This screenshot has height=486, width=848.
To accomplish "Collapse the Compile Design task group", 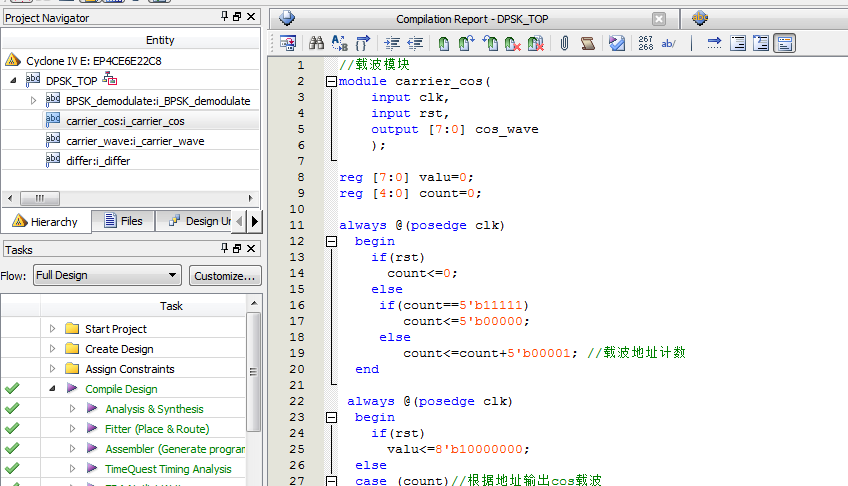I will point(52,389).
